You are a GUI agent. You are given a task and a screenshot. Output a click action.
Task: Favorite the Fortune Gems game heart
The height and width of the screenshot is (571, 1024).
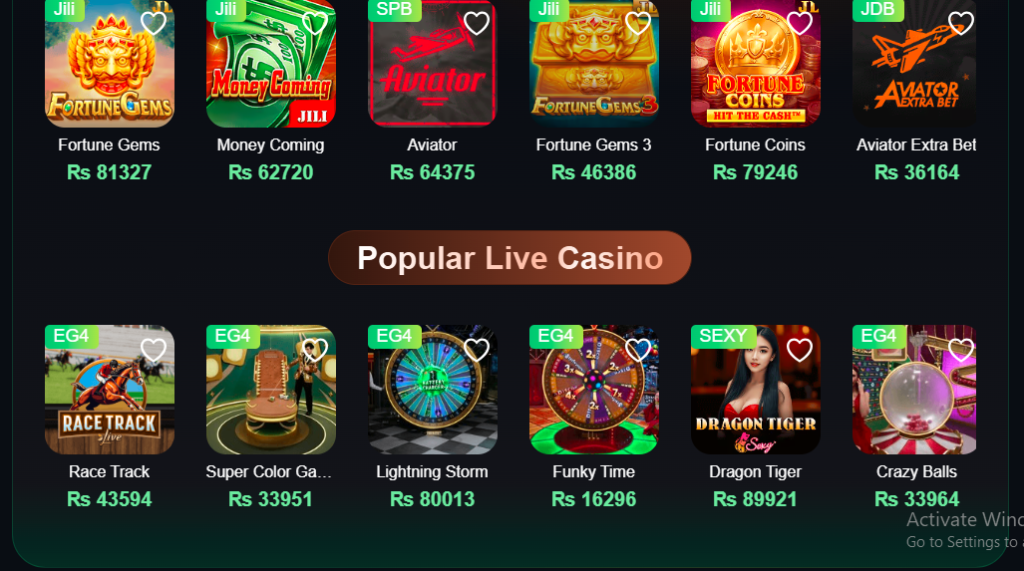pyautogui.click(x=153, y=24)
